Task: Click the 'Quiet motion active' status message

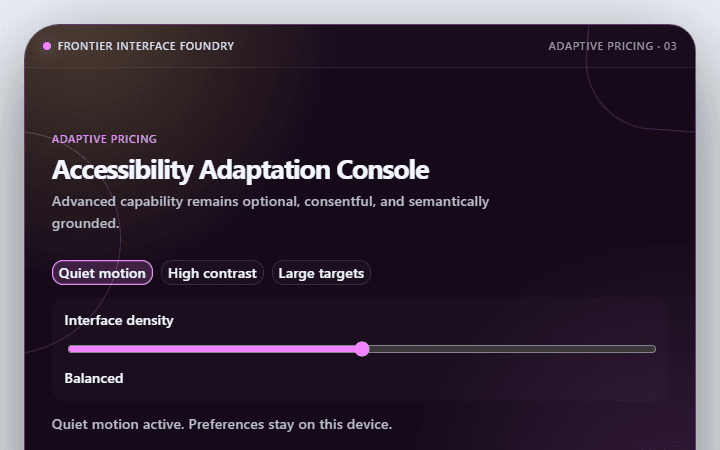Action: point(222,424)
